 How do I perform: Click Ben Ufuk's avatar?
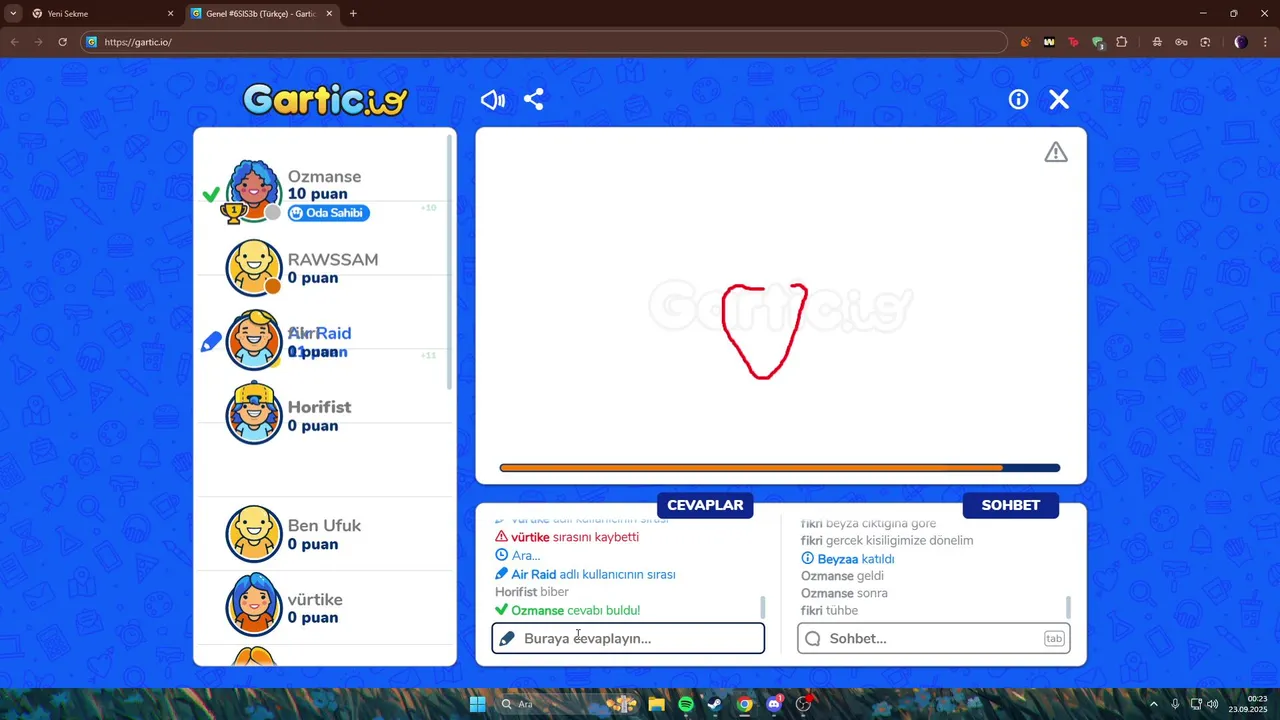[254, 534]
